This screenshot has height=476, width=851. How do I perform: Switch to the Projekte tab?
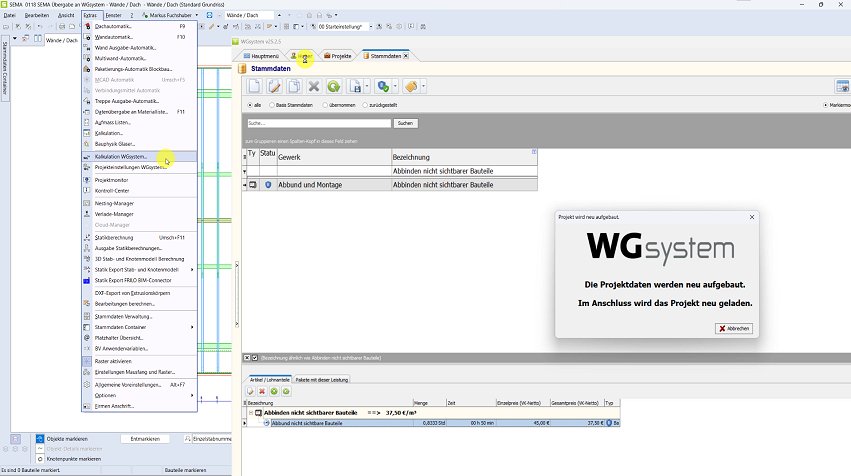(x=341, y=56)
